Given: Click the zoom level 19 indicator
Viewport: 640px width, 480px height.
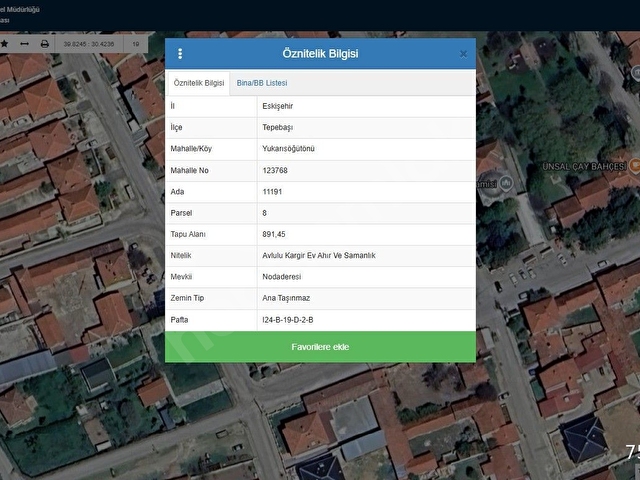Looking at the screenshot, I should (x=136, y=44).
